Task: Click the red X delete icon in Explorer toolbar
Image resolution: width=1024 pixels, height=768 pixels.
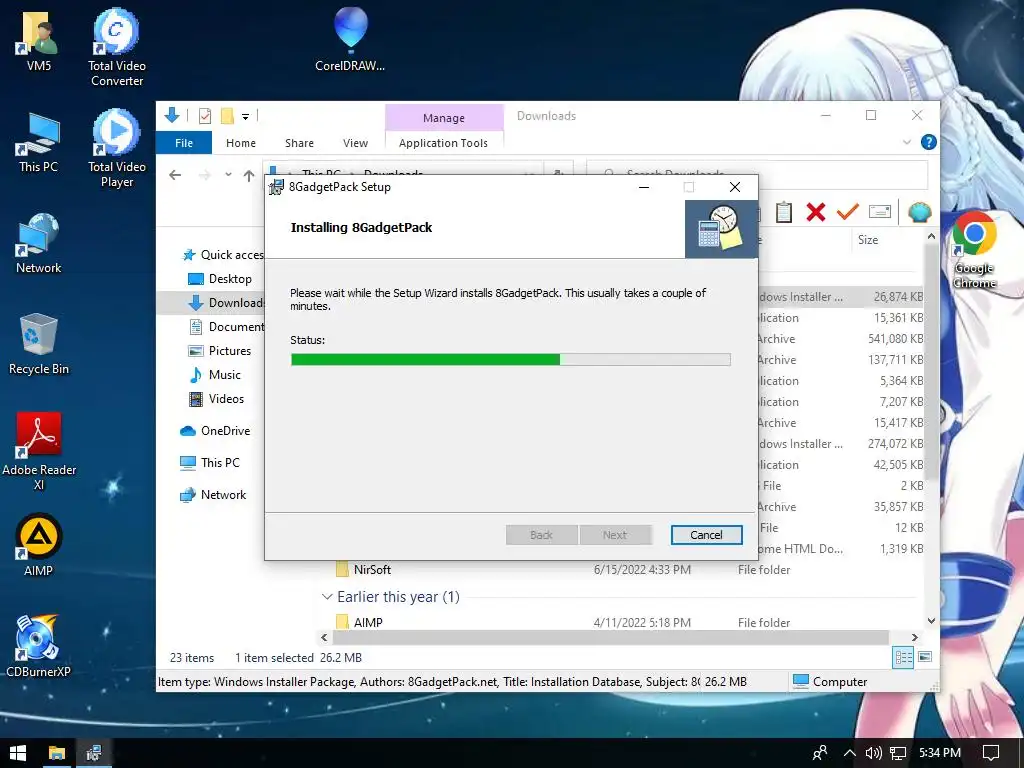Action: point(816,212)
